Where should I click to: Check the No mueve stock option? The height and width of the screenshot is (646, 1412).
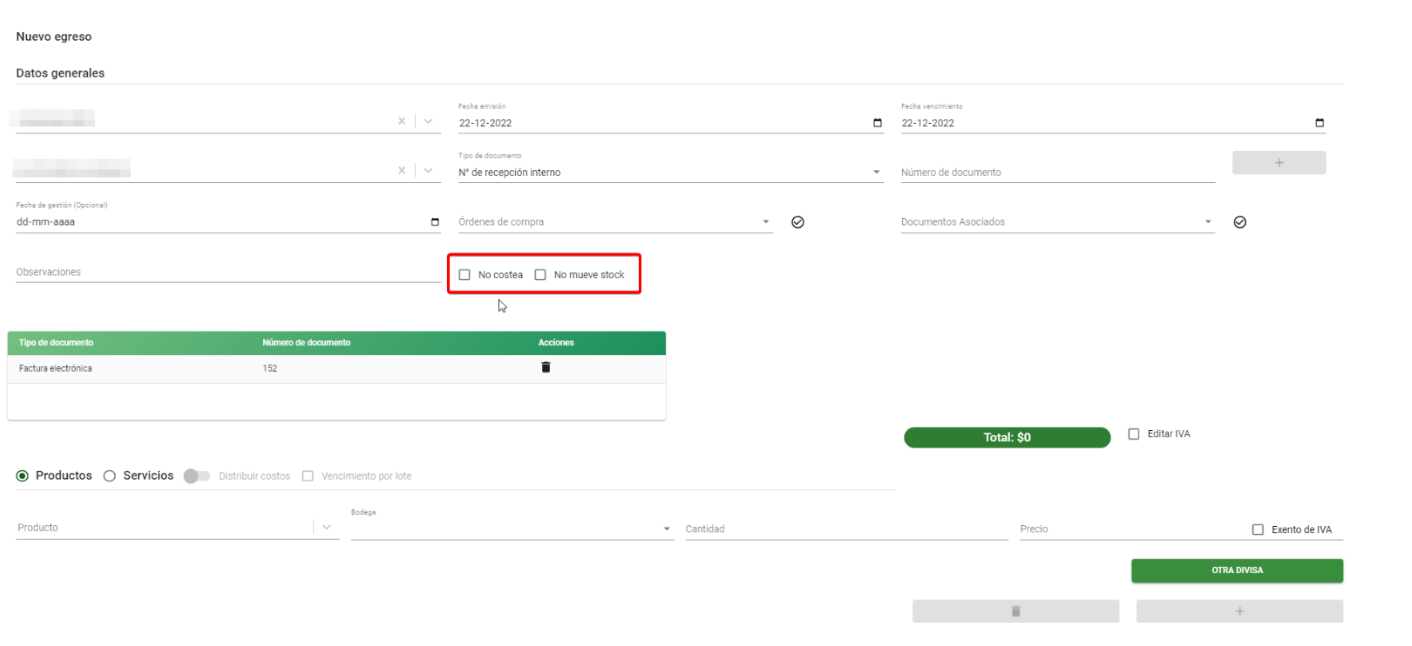coord(540,274)
